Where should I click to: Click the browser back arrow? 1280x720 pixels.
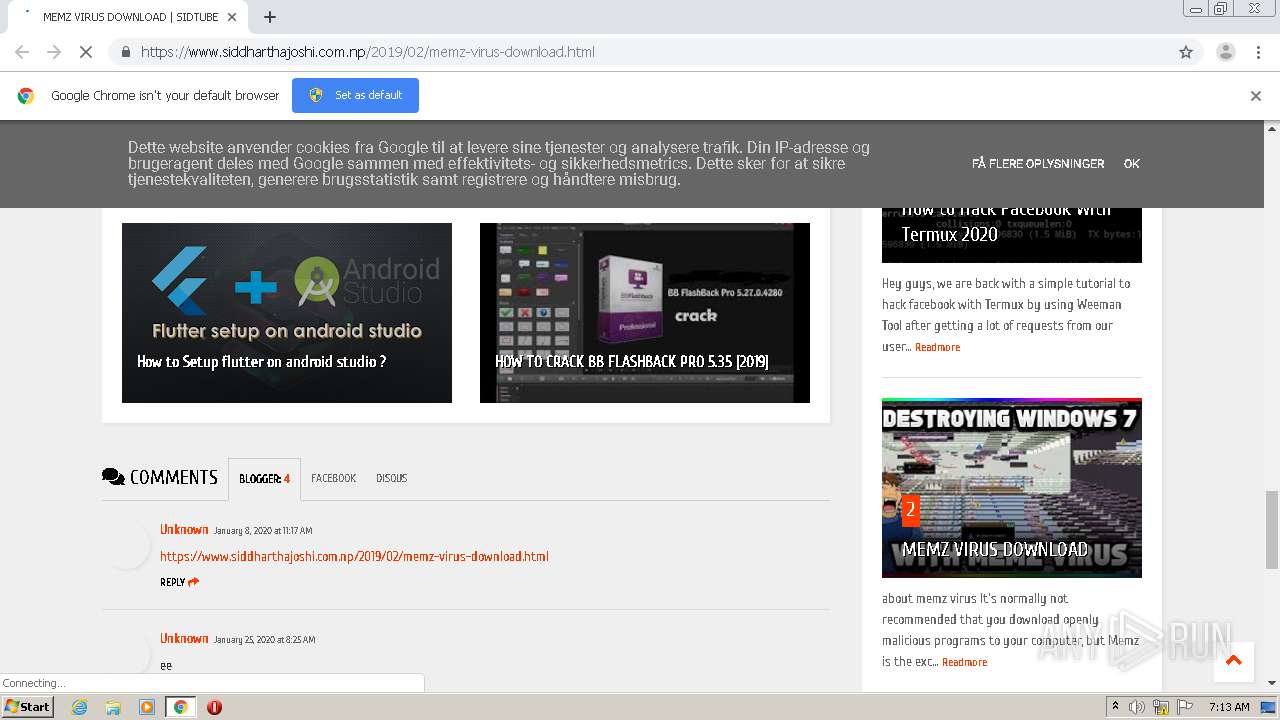pyautogui.click(x=22, y=52)
